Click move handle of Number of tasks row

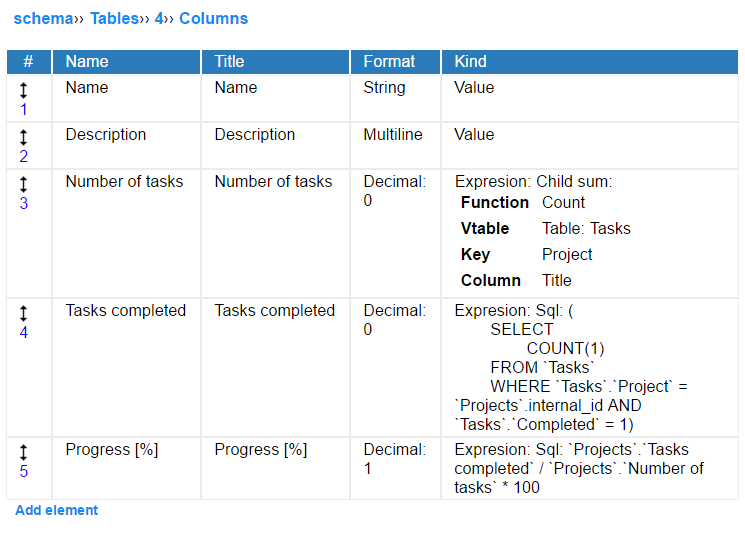click(23, 184)
